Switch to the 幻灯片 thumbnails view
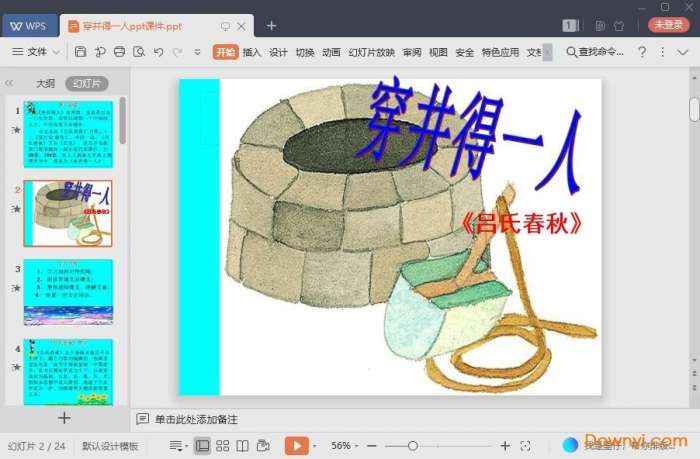Viewport: 700px width, 459px height. pos(87,83)
